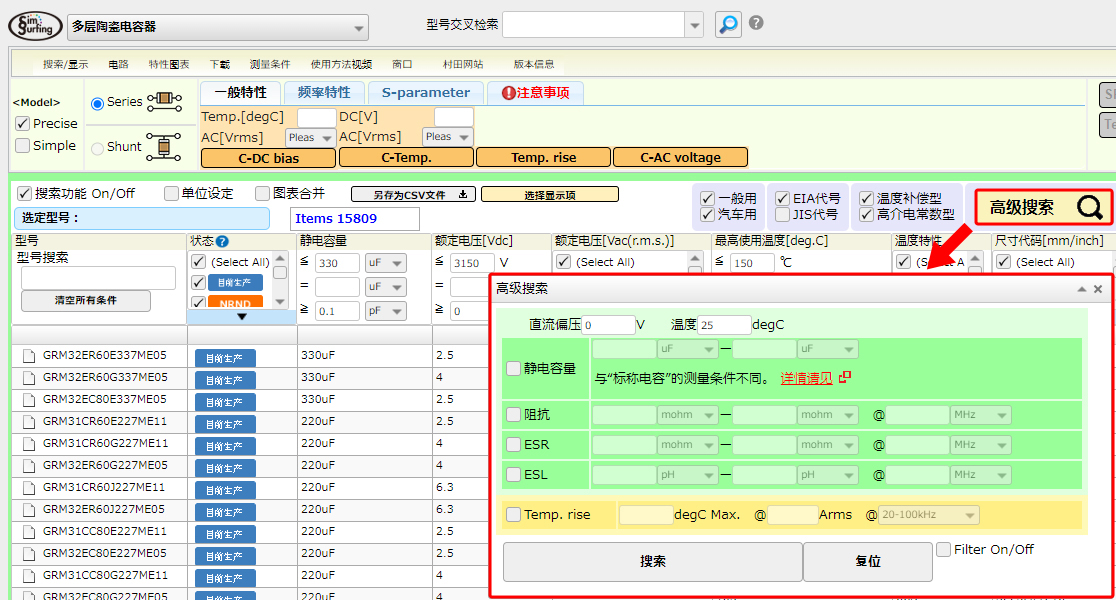Click the status column help icon
The width and height of the screenshot is (1116, 600).
point(222,241)
